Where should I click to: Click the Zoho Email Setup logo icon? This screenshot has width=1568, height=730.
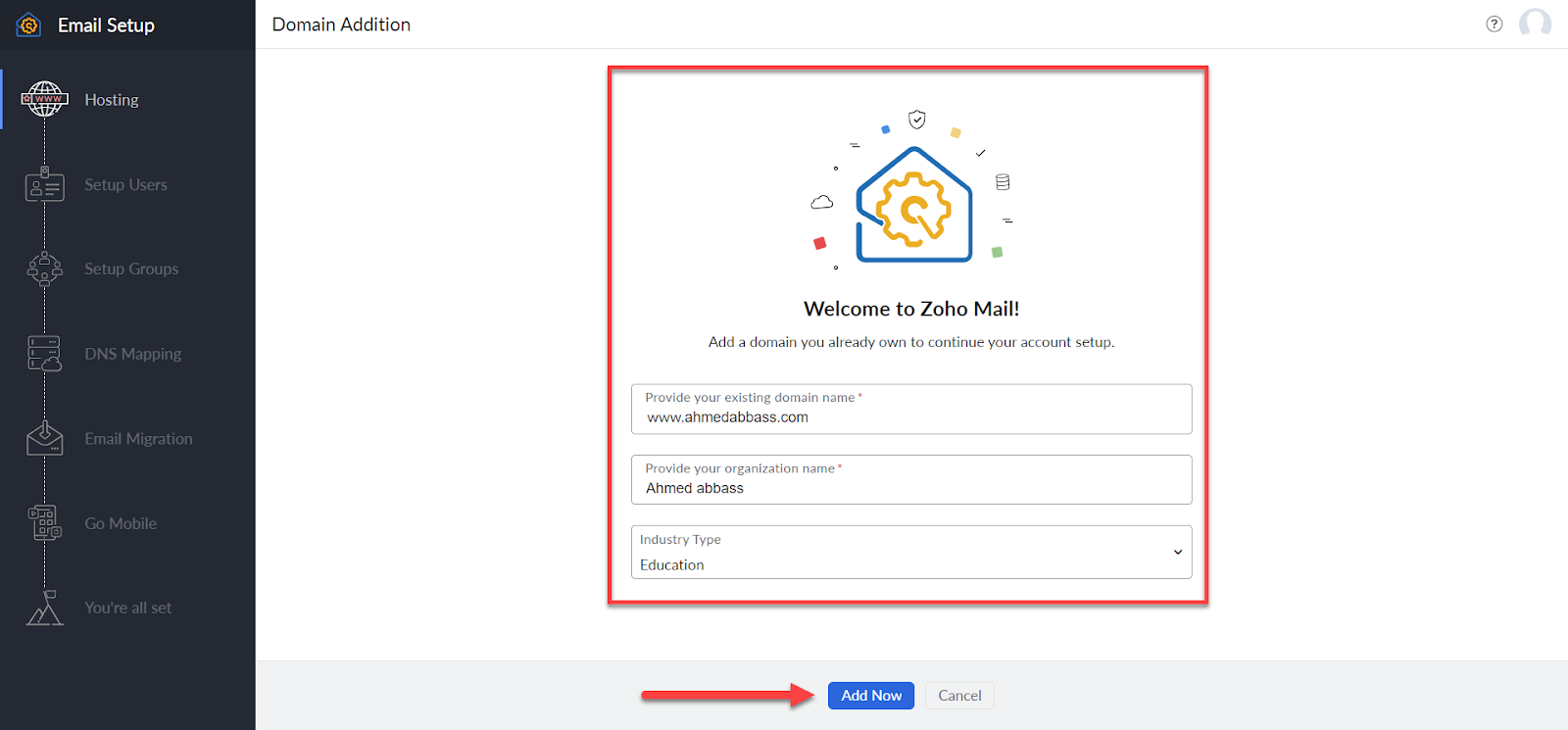pyautogui.click(x=28, y=25)
